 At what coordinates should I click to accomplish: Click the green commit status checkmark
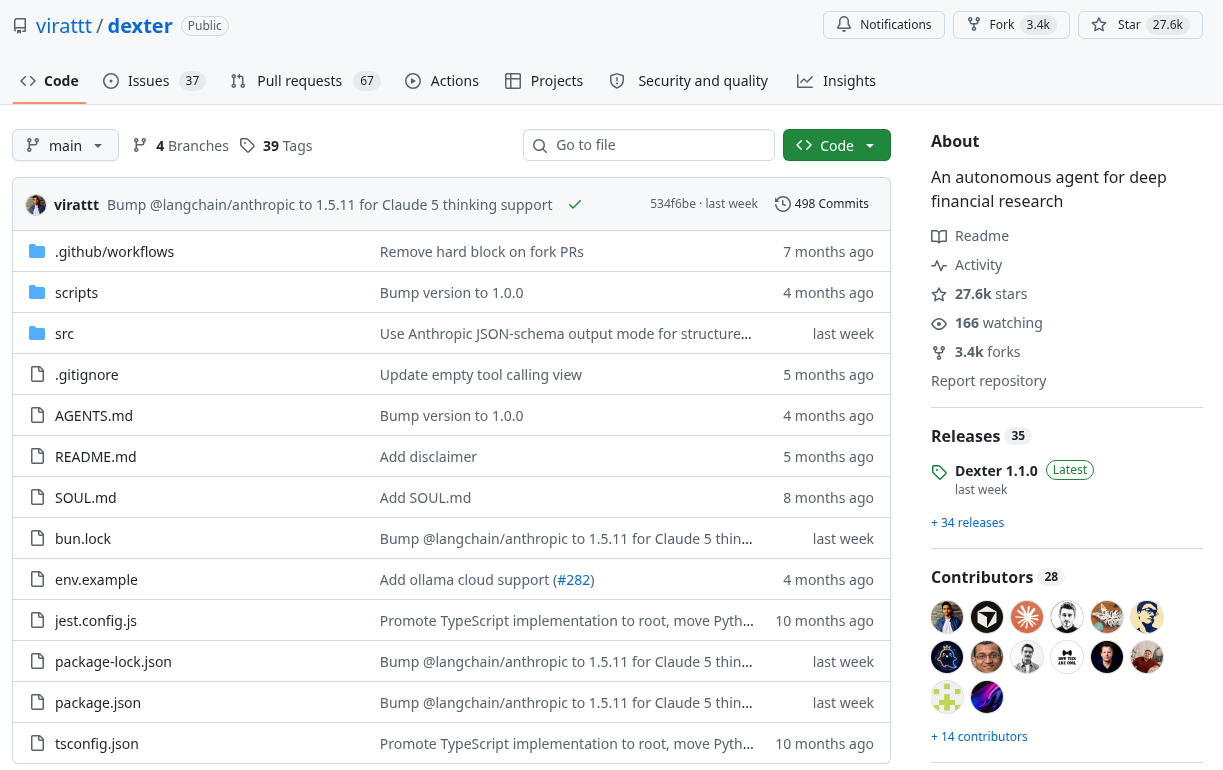pyautogui.click(x=575, y=204)
